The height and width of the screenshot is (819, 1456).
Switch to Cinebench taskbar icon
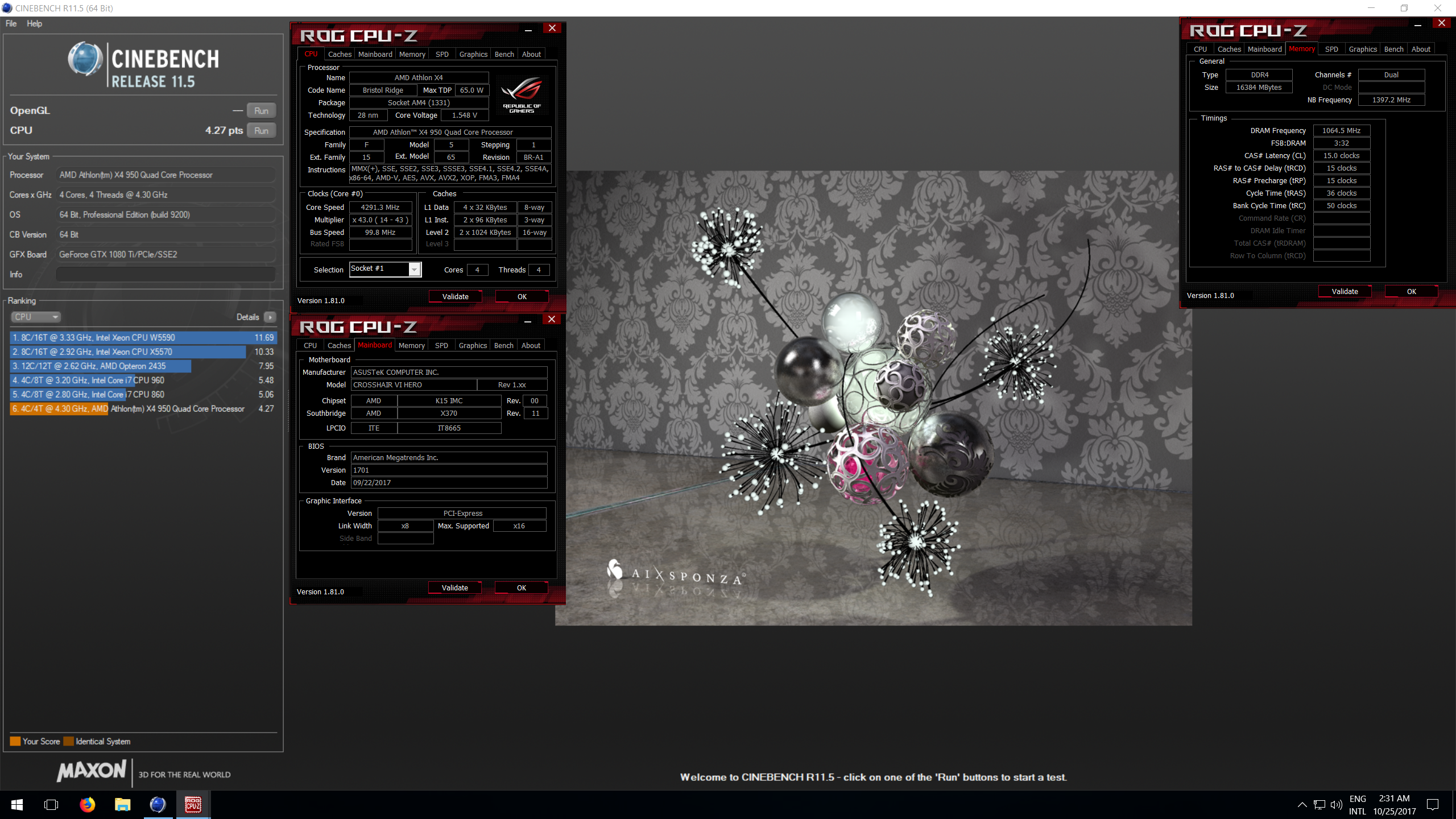click(158, 805)
